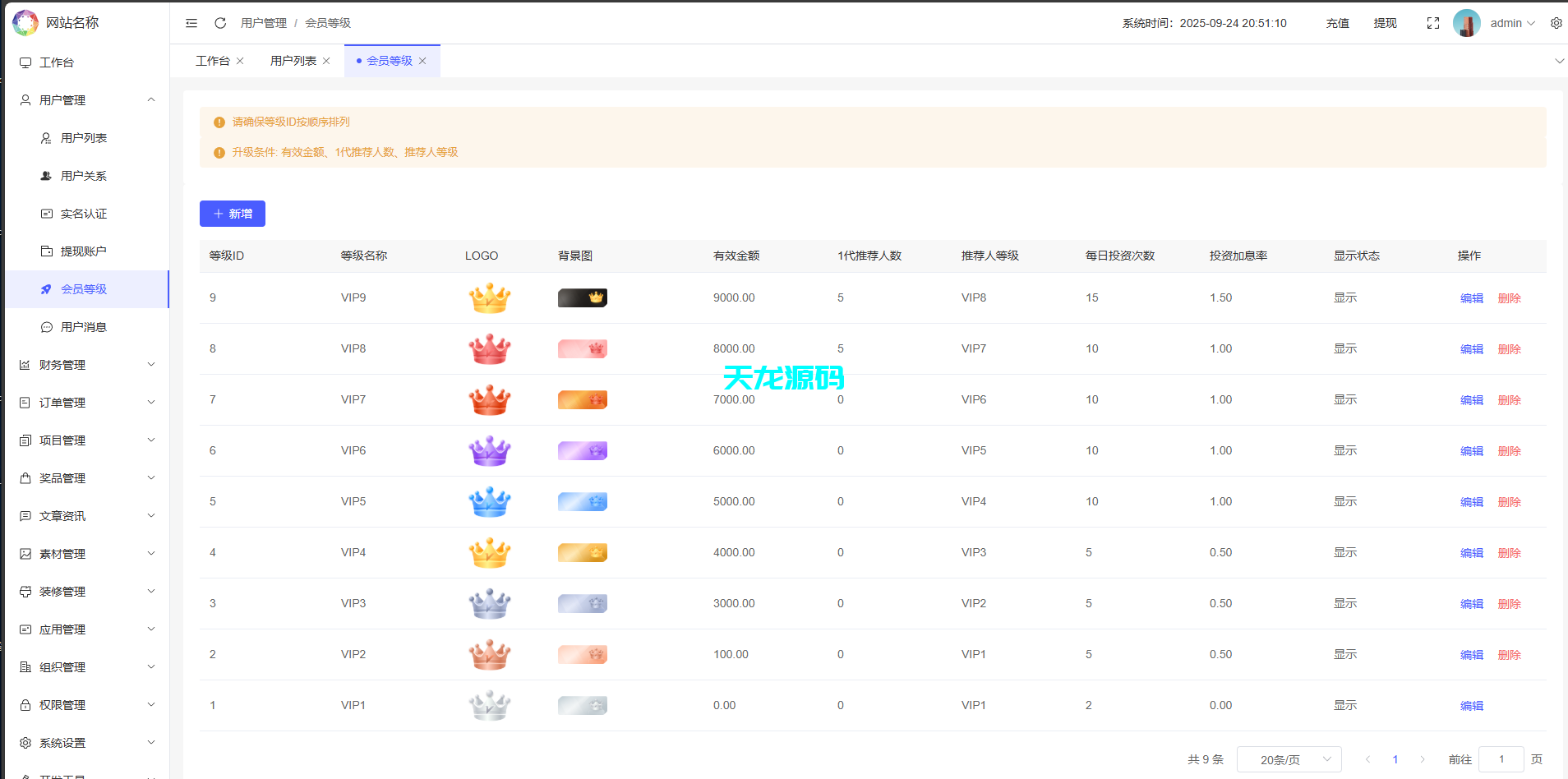Click the page number input field

[x=1501, y=758]
